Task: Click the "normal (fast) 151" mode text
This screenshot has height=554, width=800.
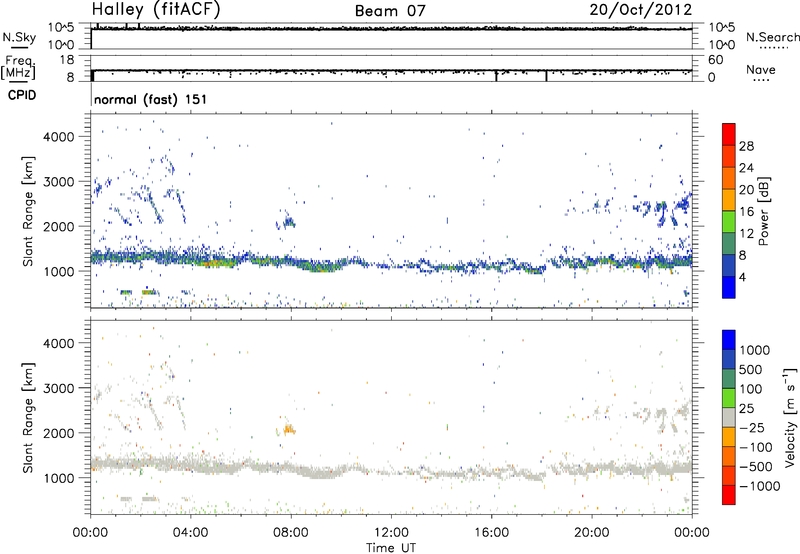Action: [151, 99]
